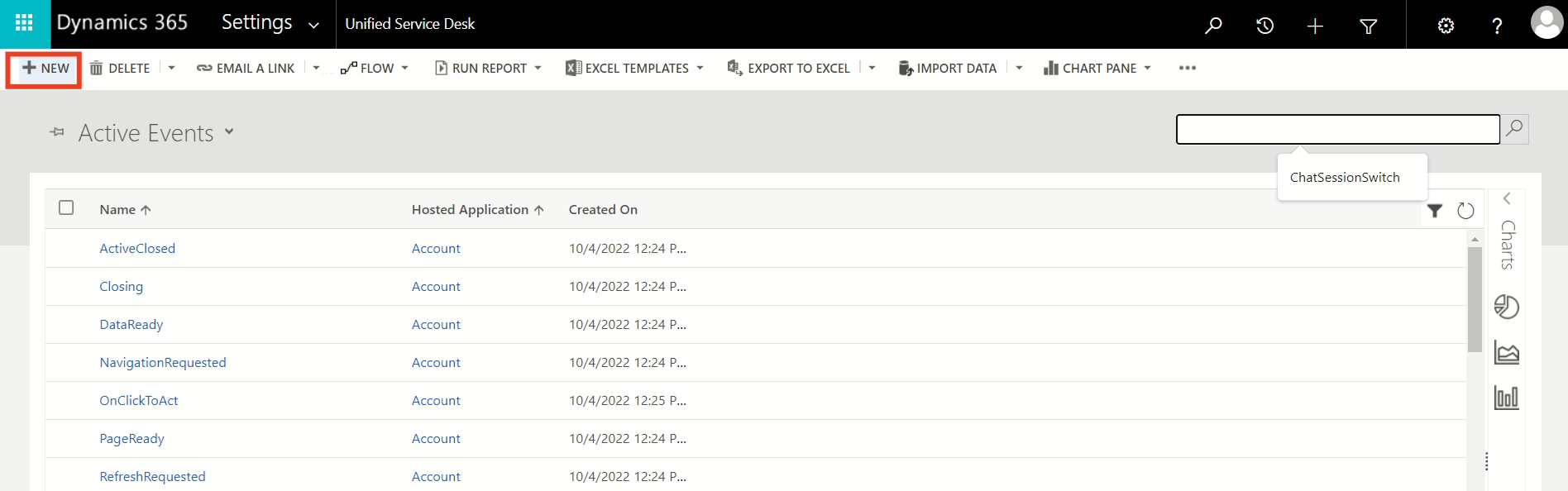The width and height of the screenshot is (1568, 491).
Task: Open the DataReady event
Action: click(x=131, y=325)
